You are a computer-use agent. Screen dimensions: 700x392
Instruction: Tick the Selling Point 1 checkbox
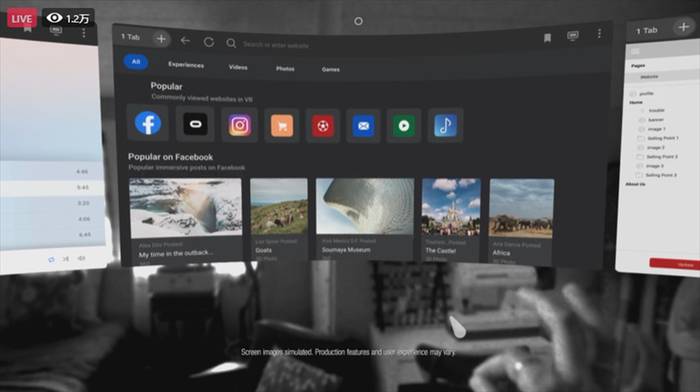click(x=640, y=138)
